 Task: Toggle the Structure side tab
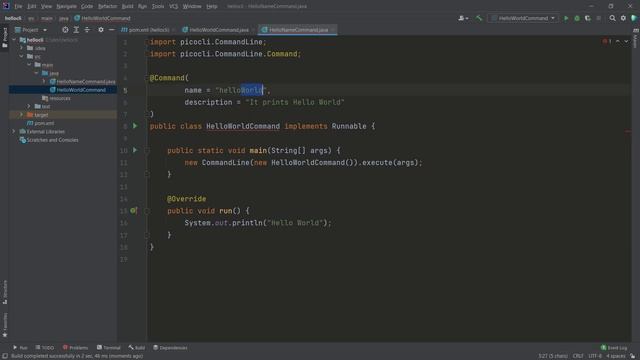point(5,292)
